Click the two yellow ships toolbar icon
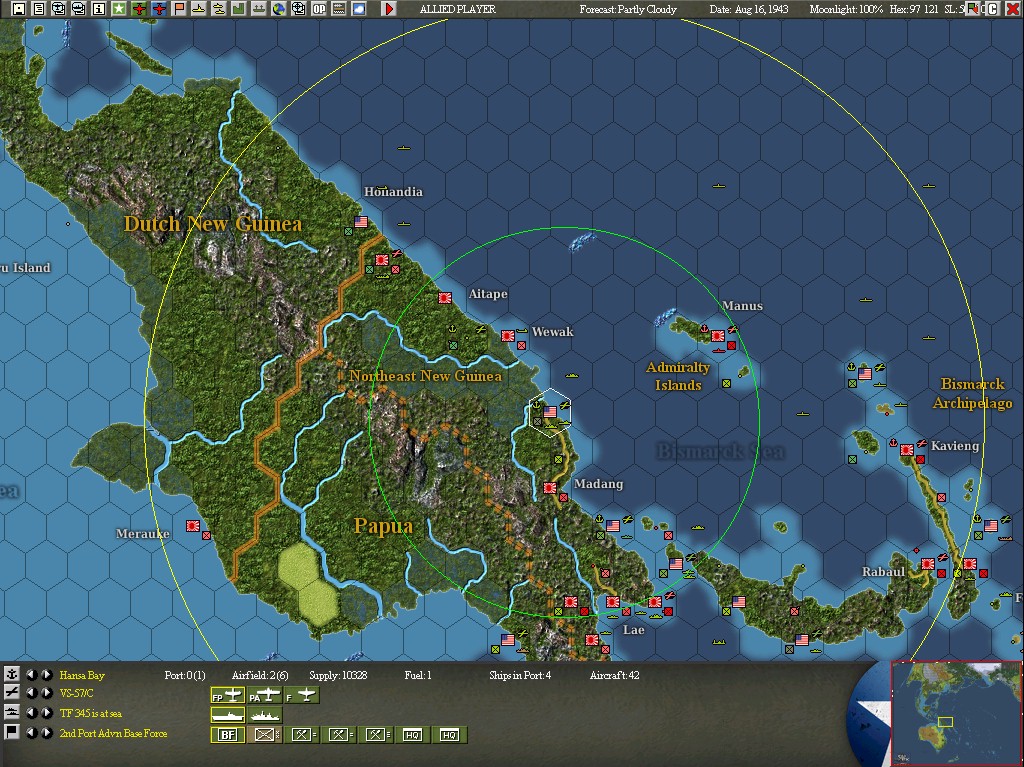This screenshot has width=1024, height=767. [x=219, y=8]
